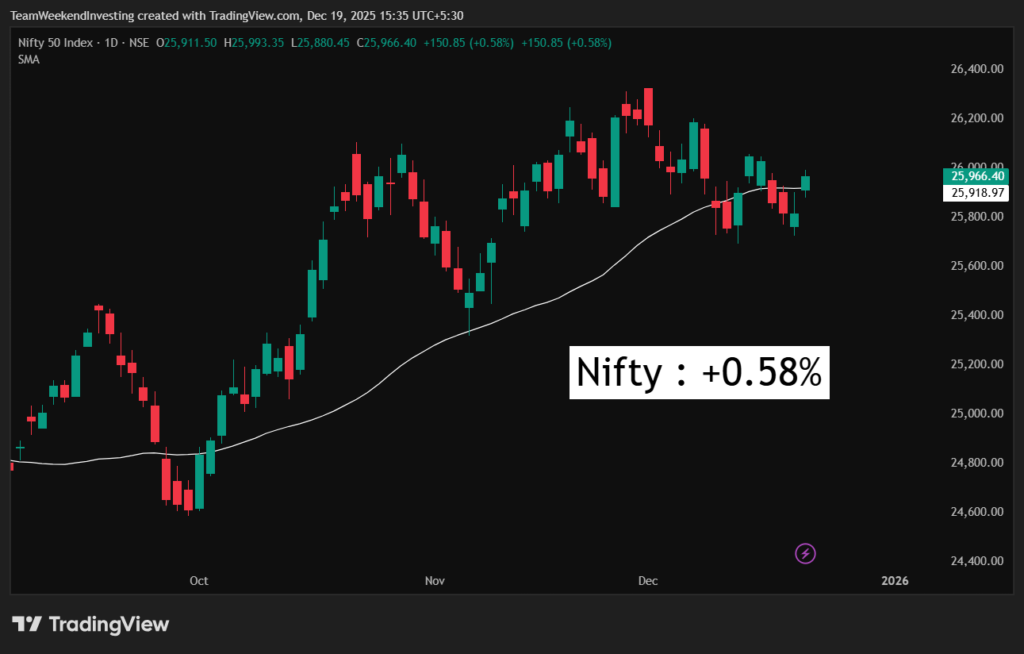
Task: Click the SMA indicator label
Action: [x=28, y=59]
